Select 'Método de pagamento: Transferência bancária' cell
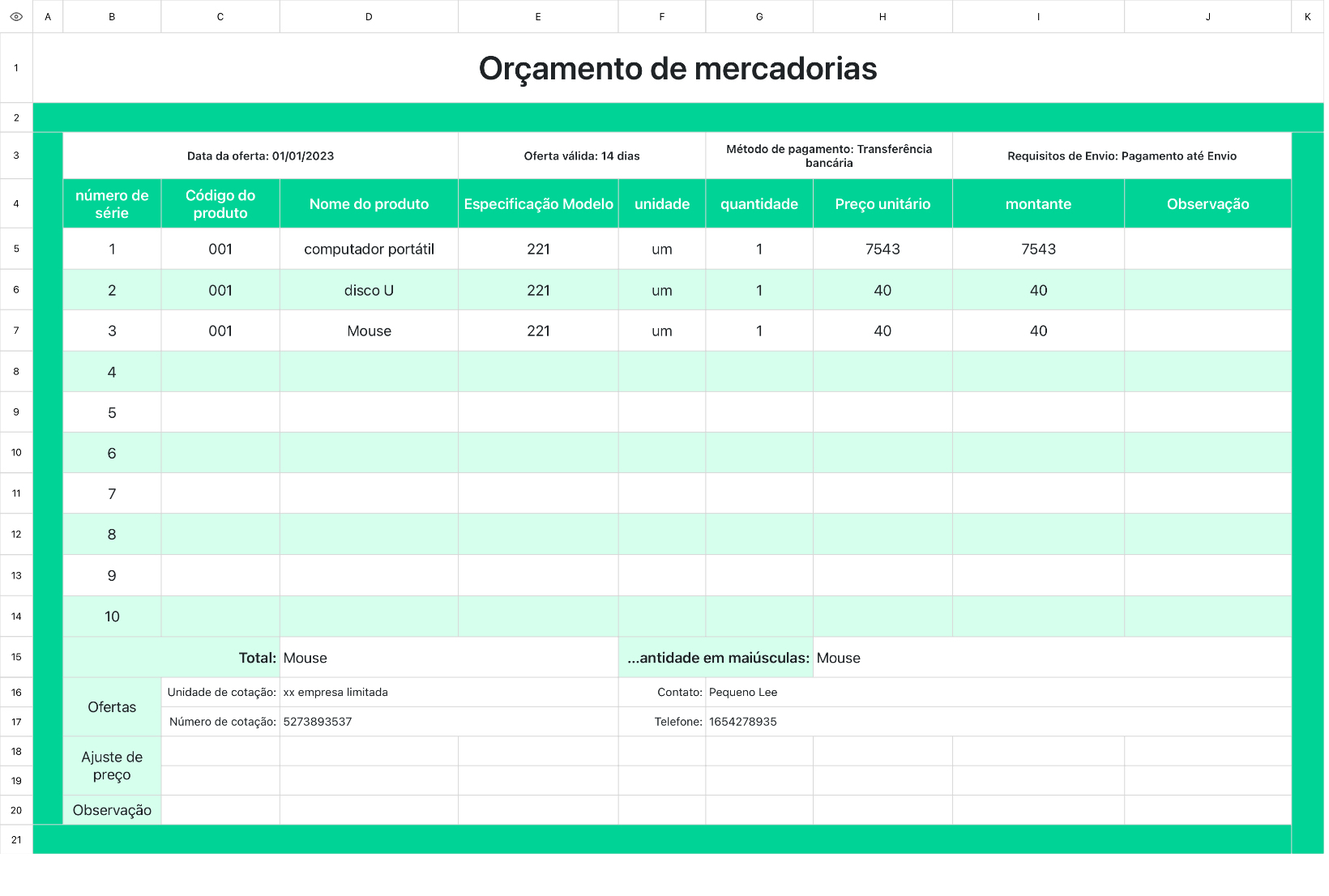 coord(829,156)
